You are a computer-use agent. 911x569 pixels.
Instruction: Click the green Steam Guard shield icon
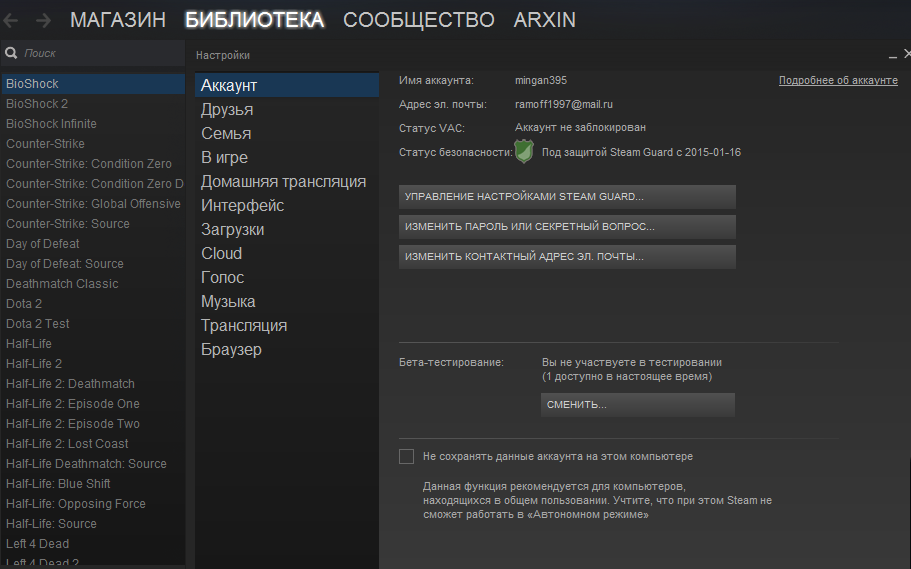pos(524,152)
